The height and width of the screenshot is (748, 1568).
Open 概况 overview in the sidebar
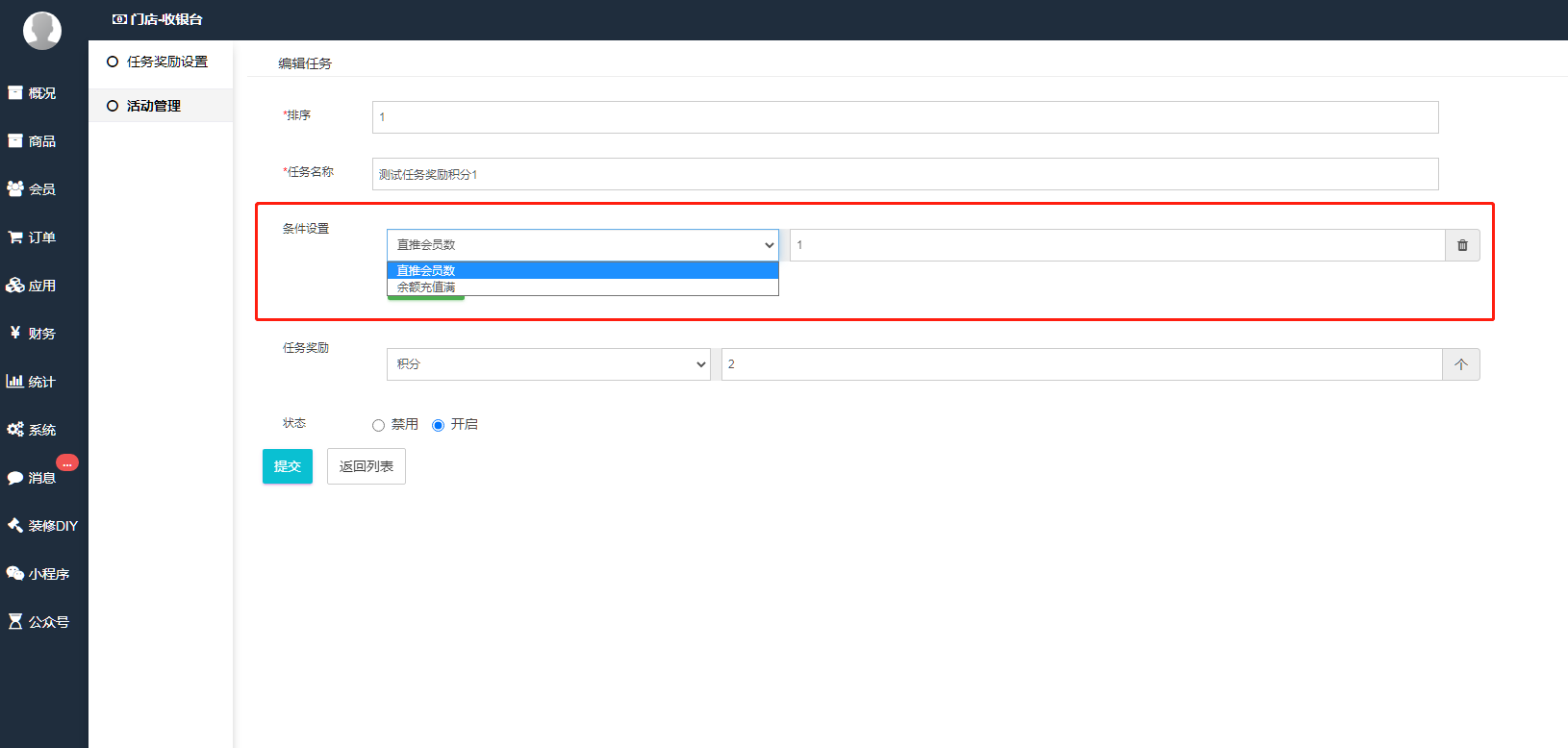33,93
